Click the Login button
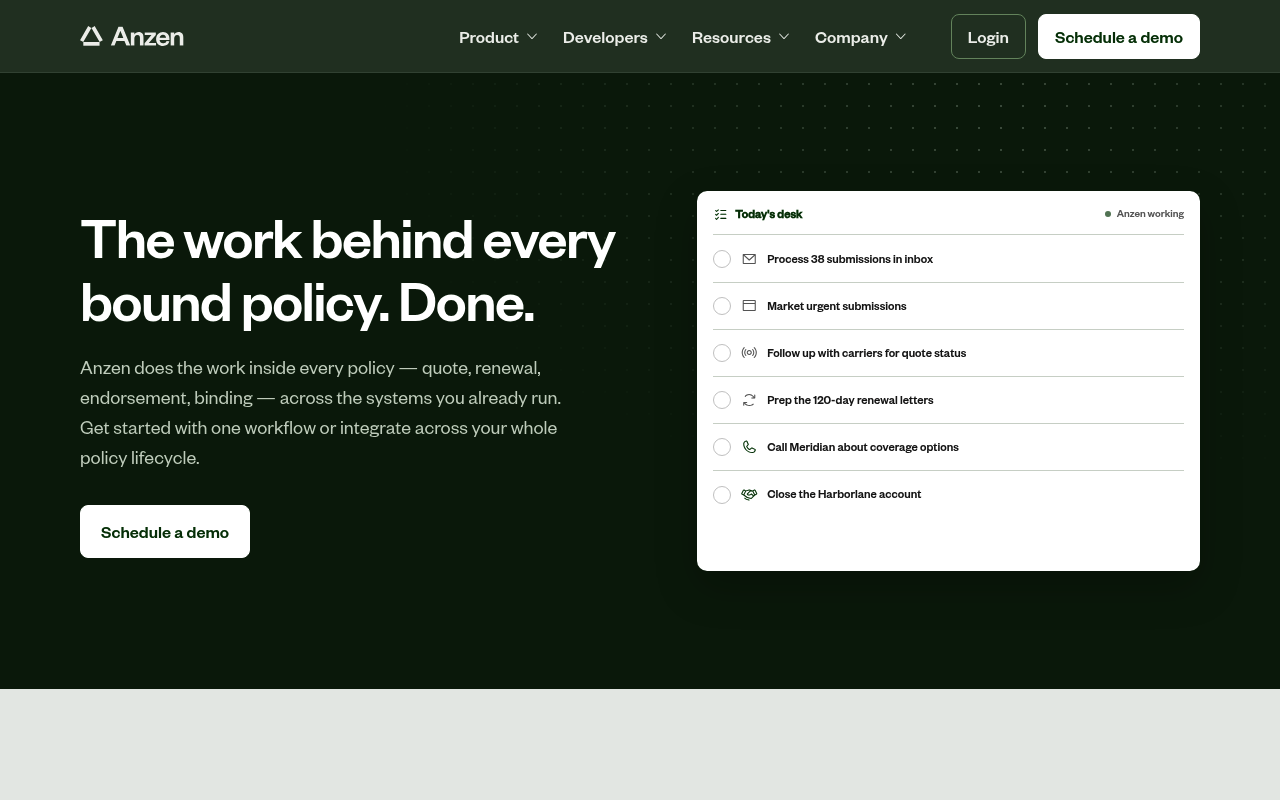 (x=988, y=37)
